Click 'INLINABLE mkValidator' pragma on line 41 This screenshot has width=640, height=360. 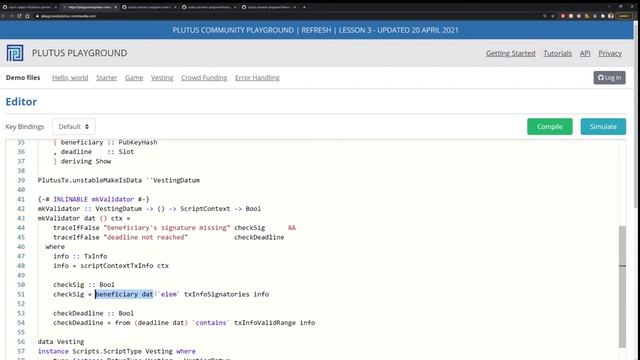coord(93,199)
